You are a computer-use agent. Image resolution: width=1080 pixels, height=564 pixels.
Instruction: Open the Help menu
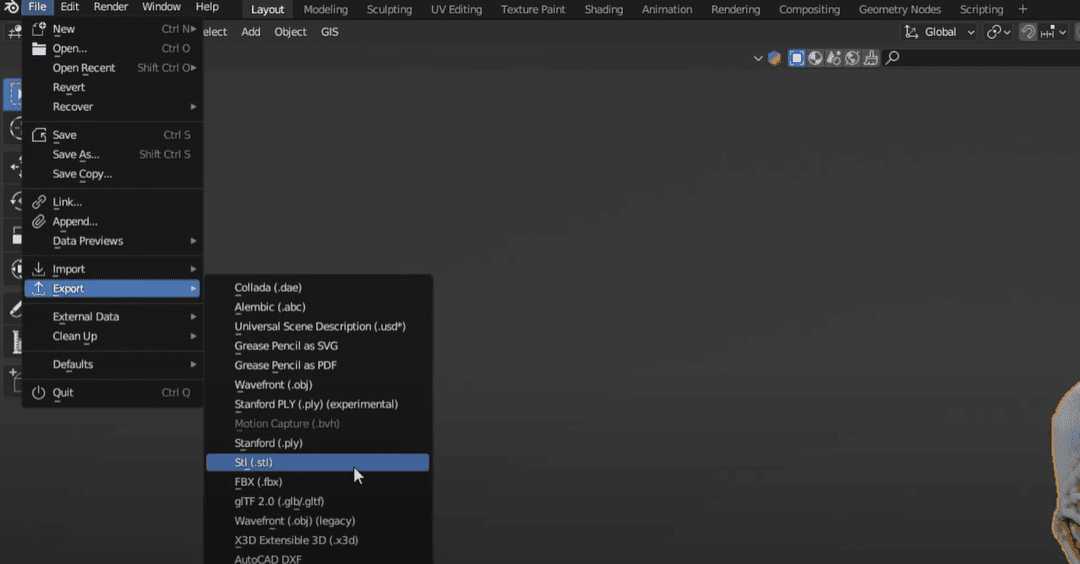207,7
